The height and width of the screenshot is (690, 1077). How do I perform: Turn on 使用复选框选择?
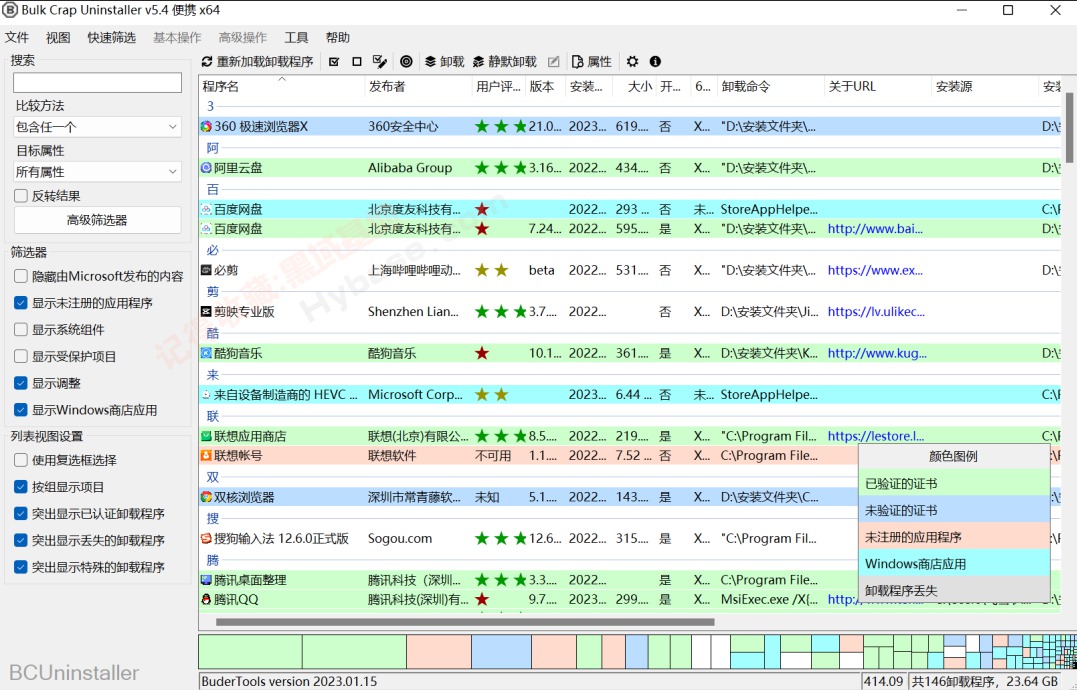click(x=21, y=460)
